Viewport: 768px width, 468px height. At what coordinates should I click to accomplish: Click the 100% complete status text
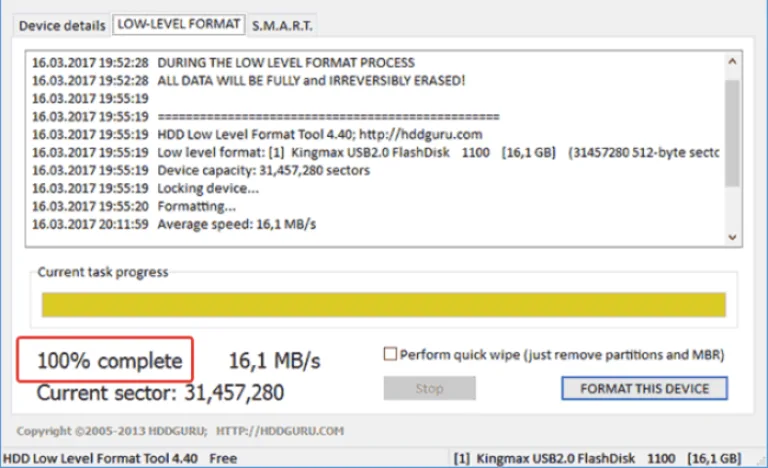coord(110,361)
